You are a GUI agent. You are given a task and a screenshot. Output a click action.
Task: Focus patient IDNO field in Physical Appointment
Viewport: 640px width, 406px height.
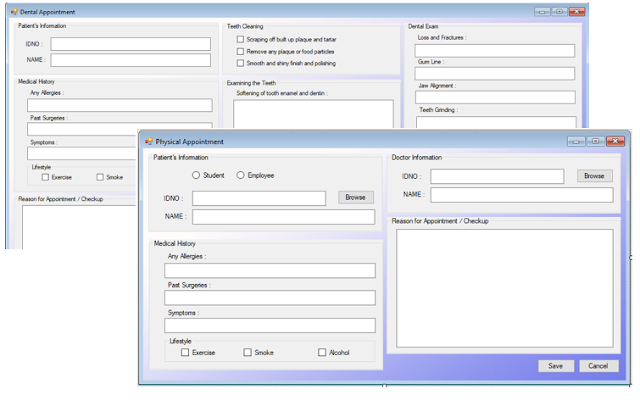click(x=259, y=199)
